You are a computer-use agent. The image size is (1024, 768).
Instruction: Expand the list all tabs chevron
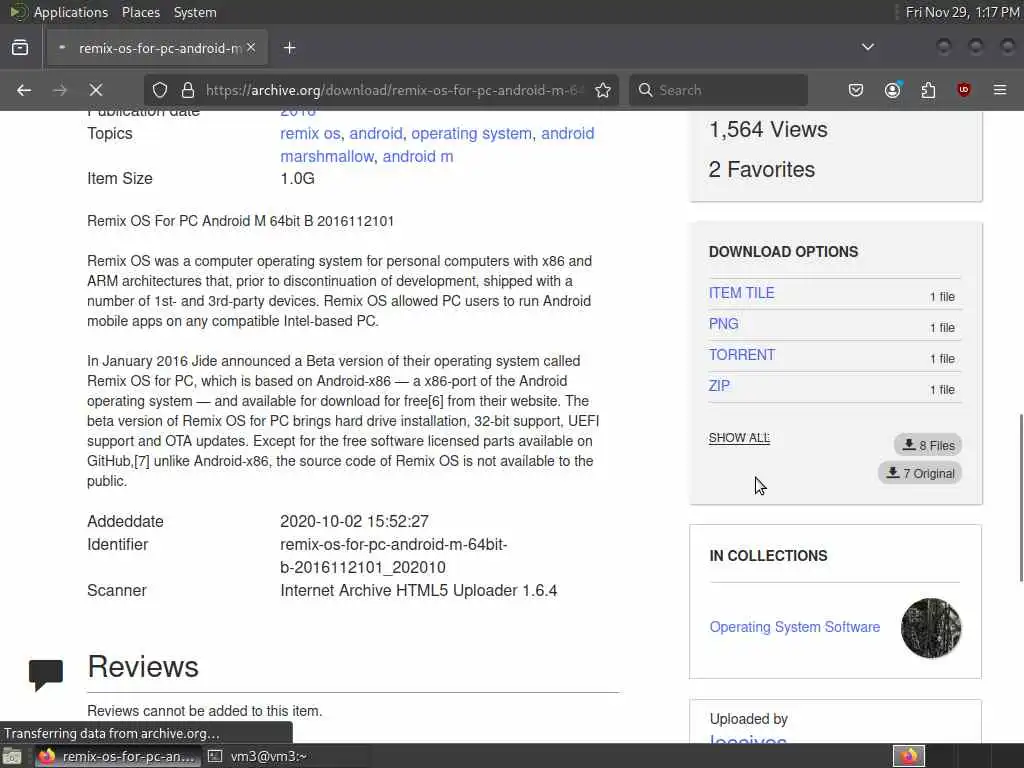pos(868,47)
